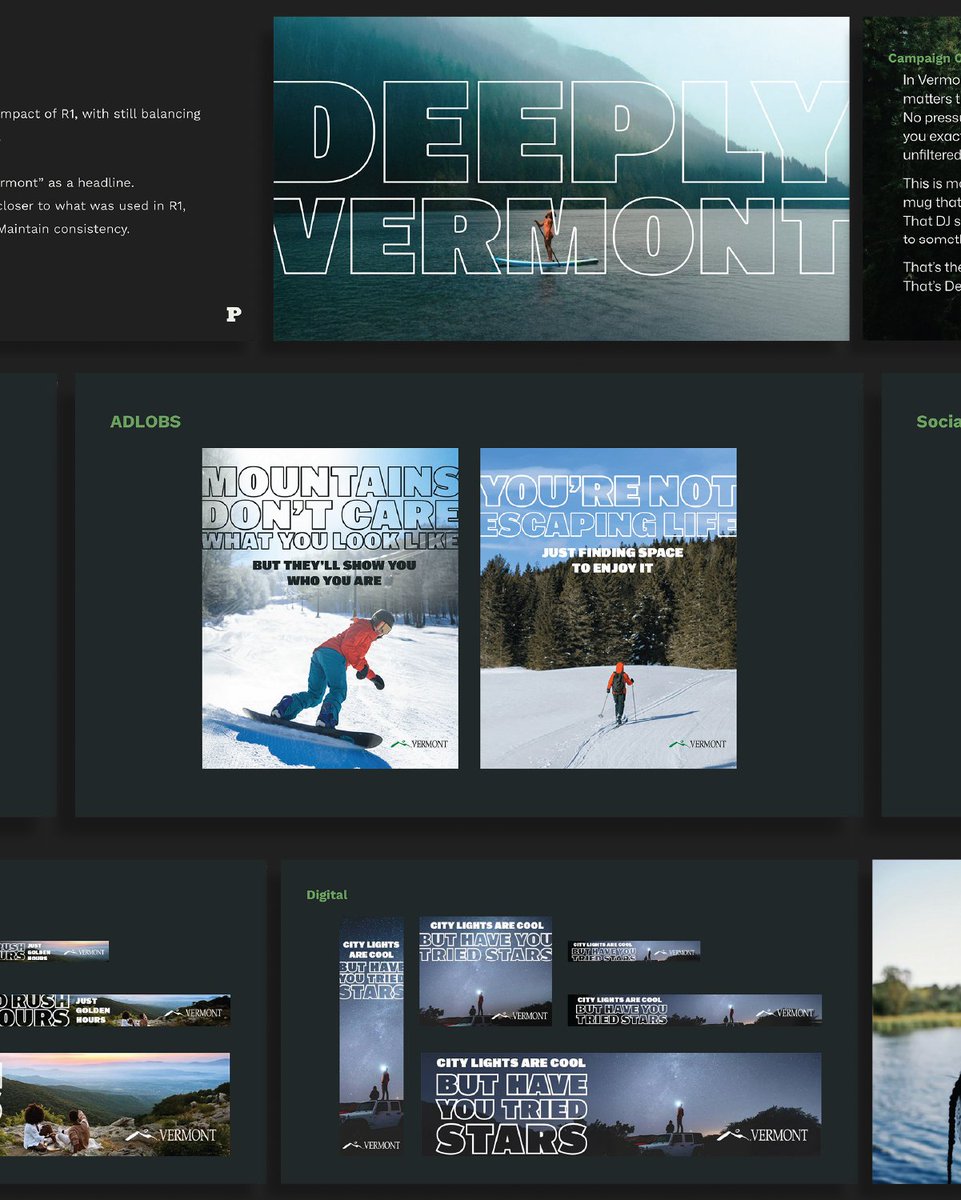Select the smallest City Lights leaderboard banner
This screenshot has height=1200, width=961.
click(x=634, y=951)
